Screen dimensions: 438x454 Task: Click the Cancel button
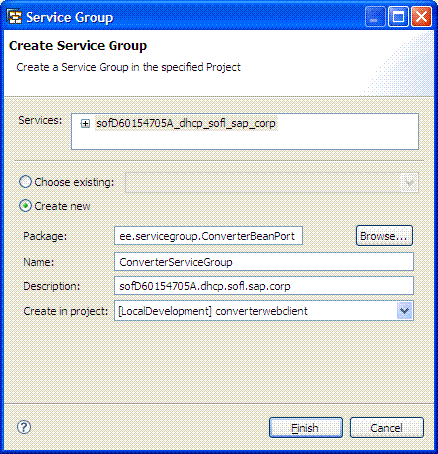pos(387,428)
